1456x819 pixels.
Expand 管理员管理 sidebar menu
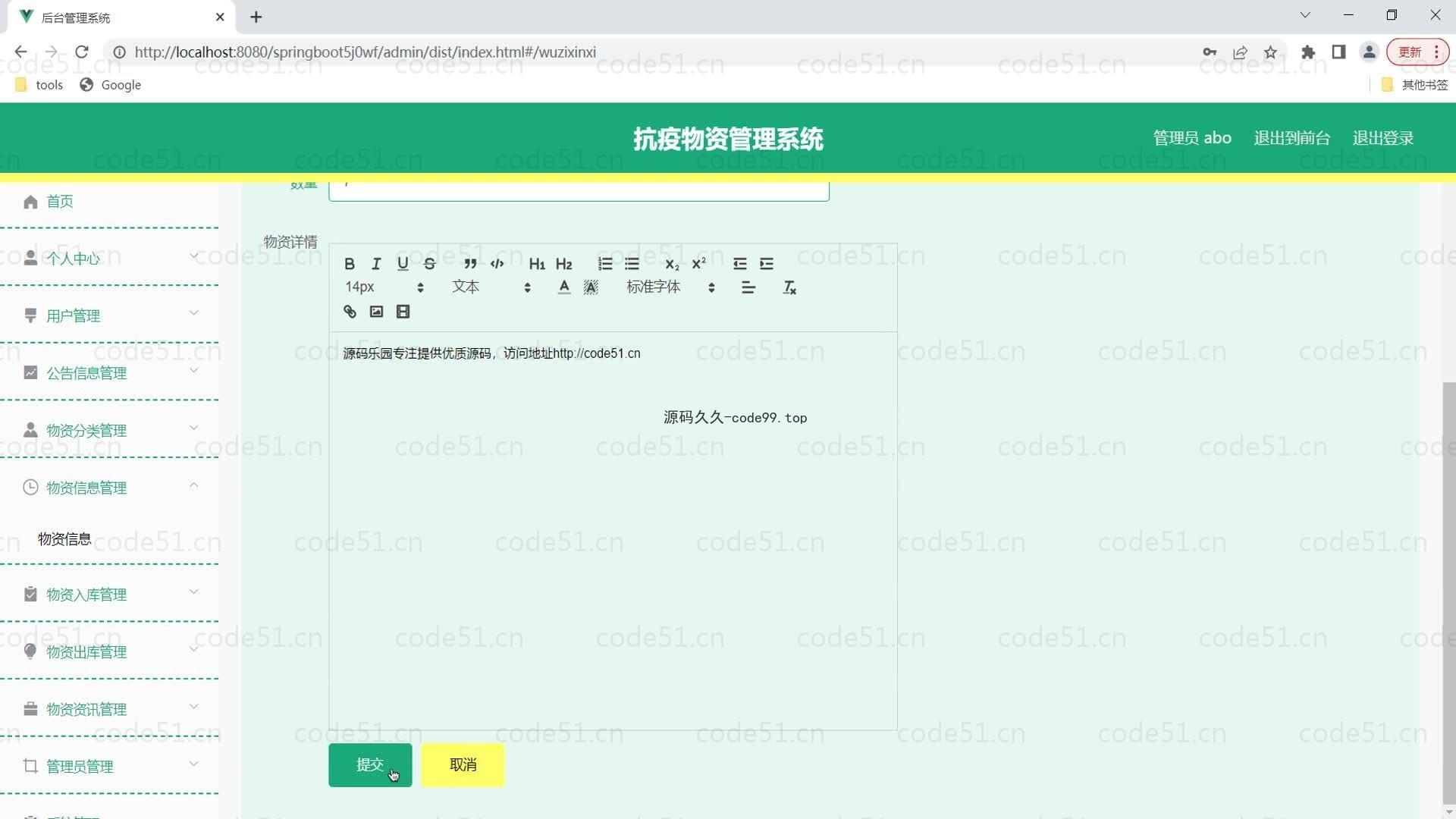(x=110, y=767)
